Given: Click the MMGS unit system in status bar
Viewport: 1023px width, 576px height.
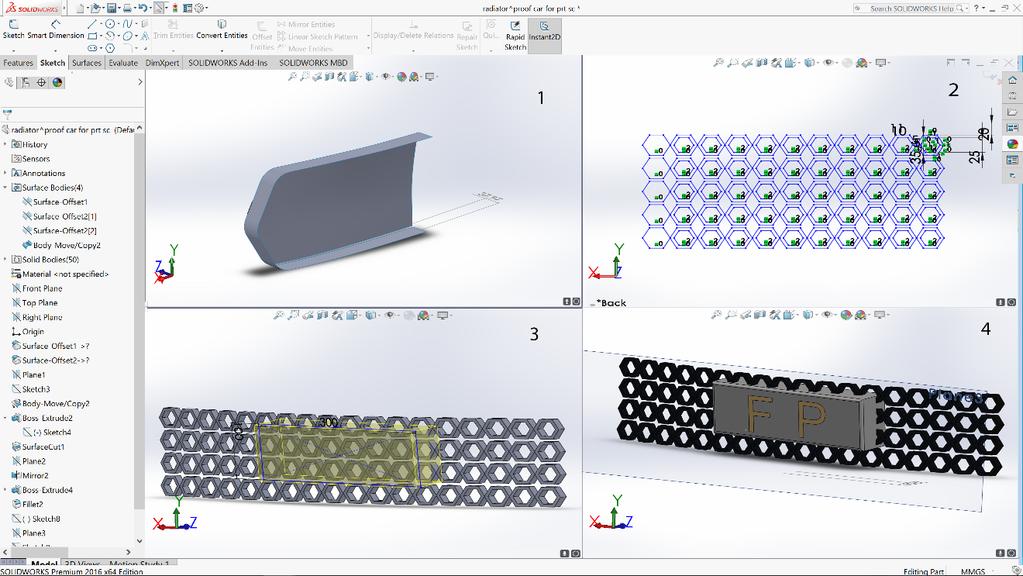Looking at the screenshot, I should (x=973, y=571).
